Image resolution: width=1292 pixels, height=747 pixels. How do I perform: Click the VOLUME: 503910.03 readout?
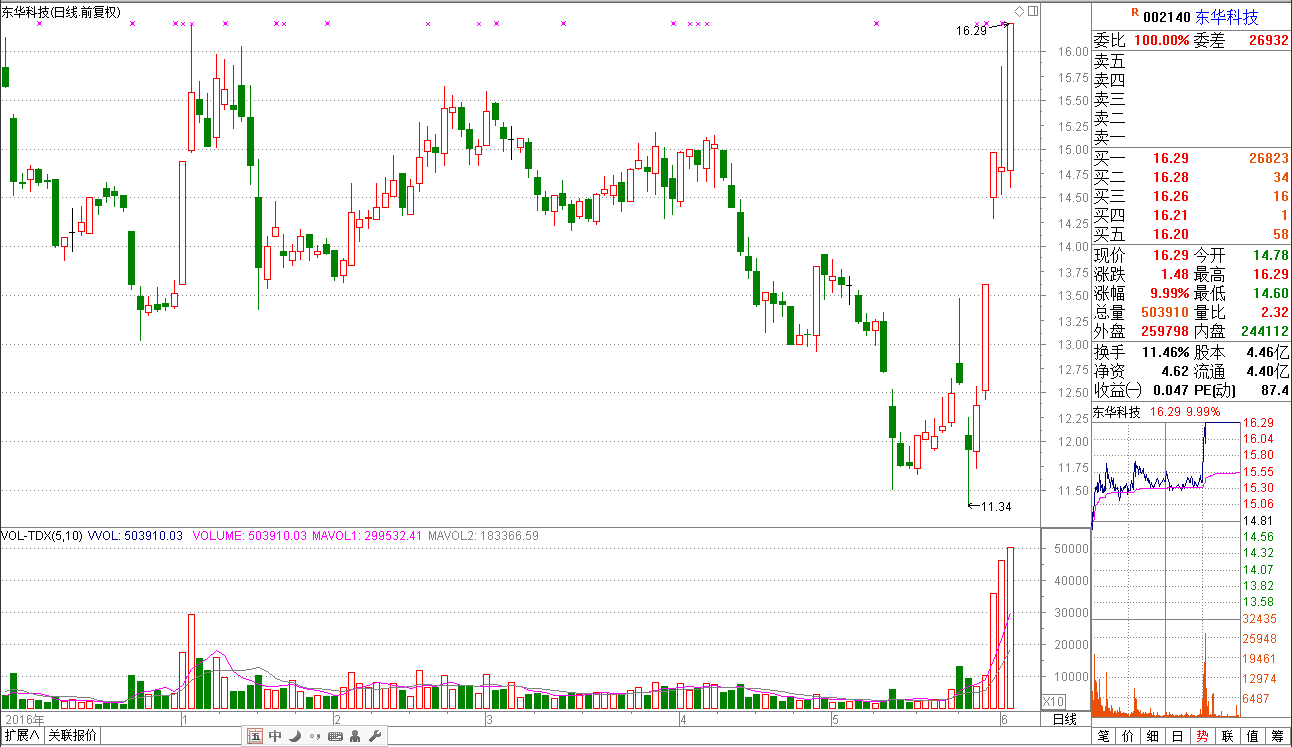pos(248,536)
